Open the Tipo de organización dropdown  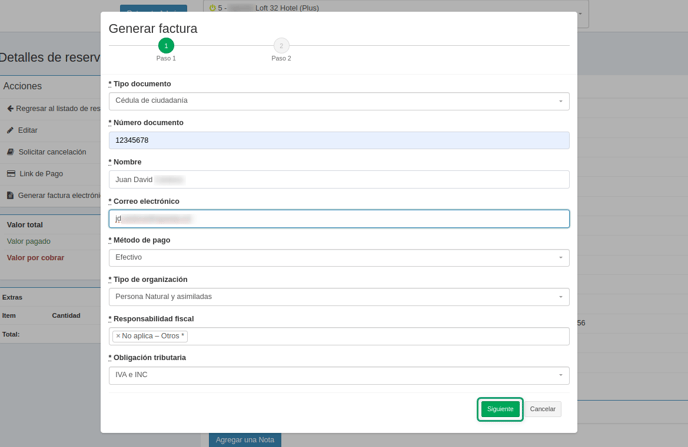(x=338, y=297)
